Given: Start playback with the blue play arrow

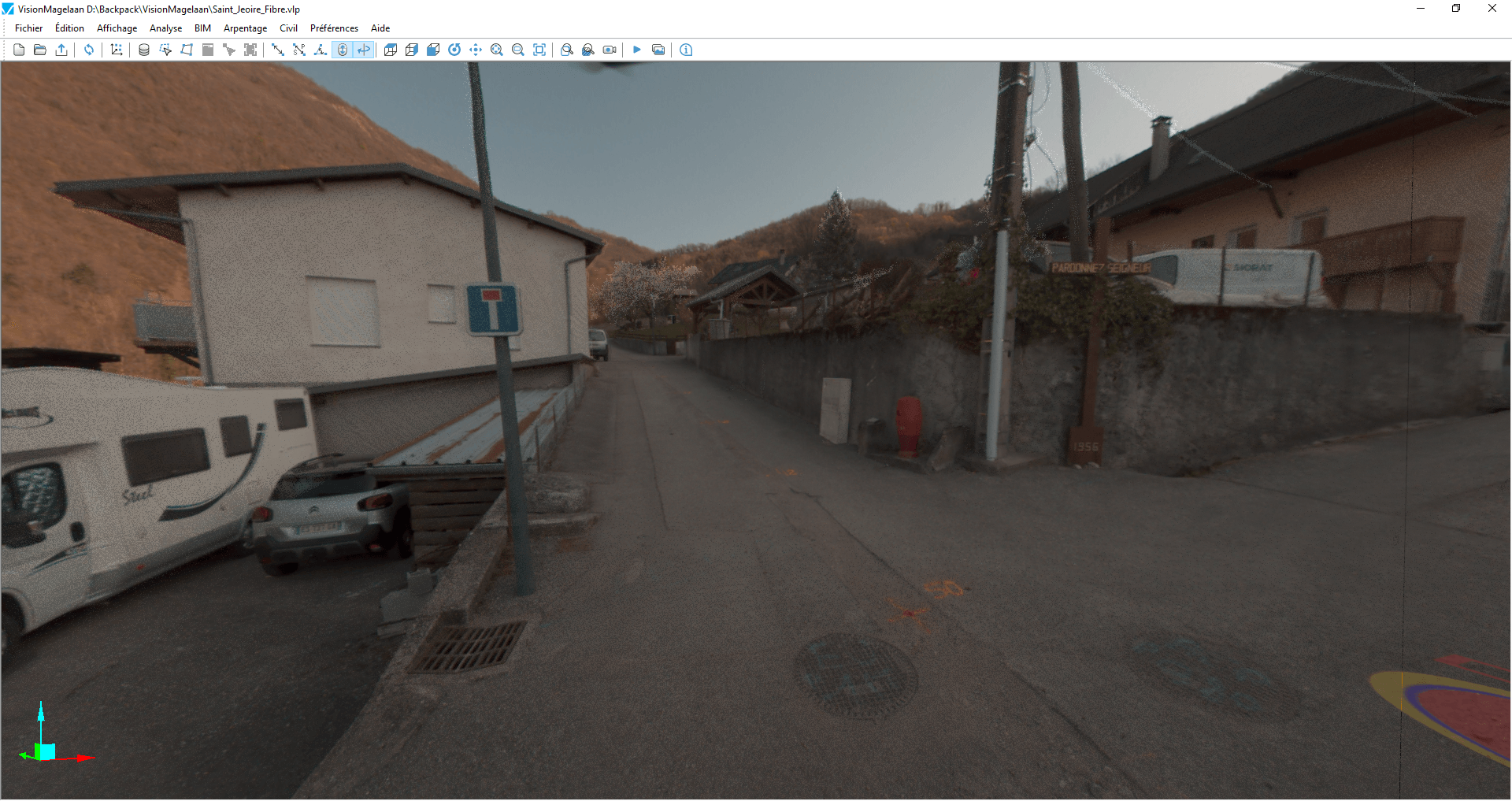Looking at the screenshot, I should pos(637,50).
